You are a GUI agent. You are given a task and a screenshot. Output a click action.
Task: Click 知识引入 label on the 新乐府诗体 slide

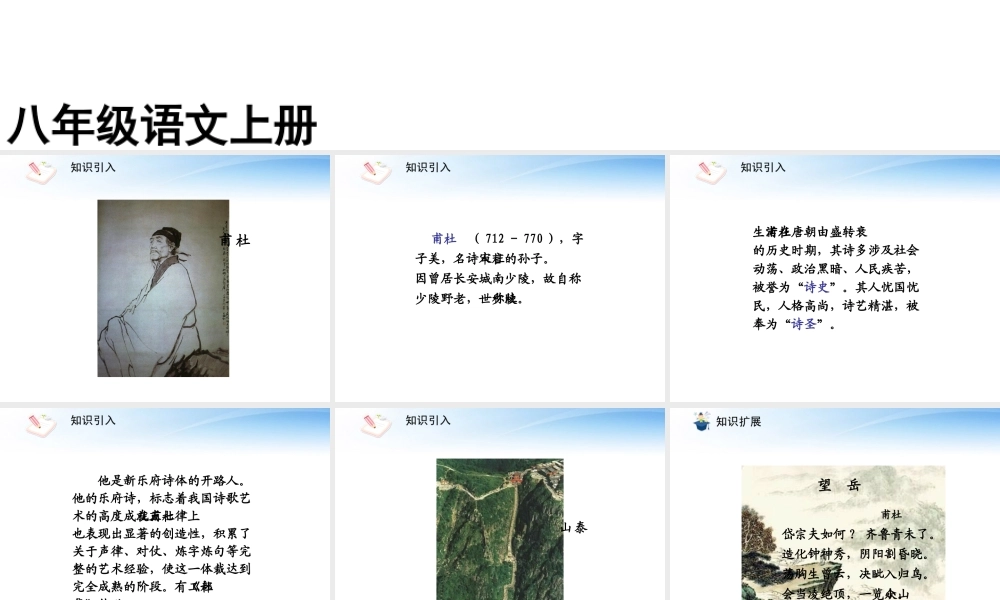point(93,421)
